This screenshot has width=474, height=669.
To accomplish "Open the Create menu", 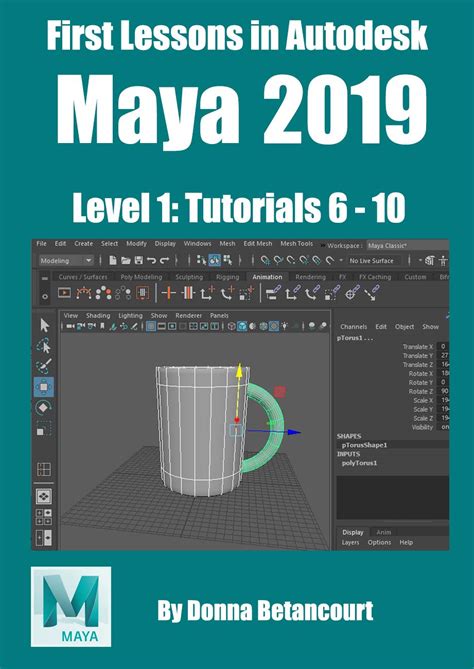I will 84,244.
